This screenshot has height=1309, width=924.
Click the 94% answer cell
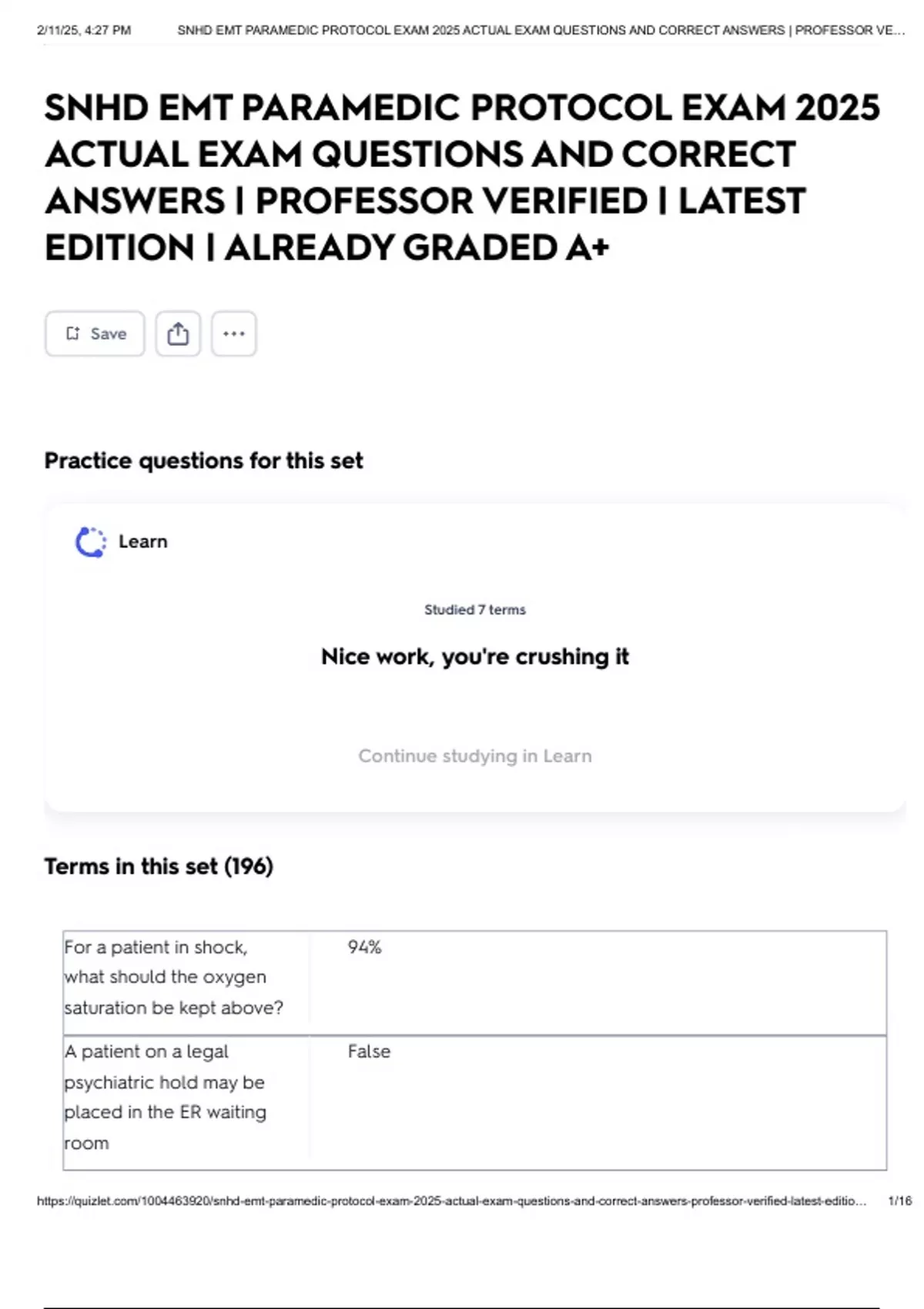[x=364, y=947]
